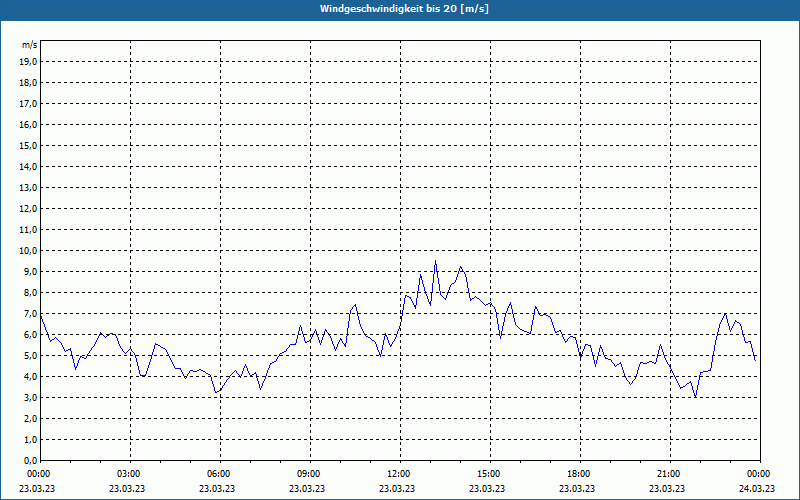Click the 12,0 y-axis value

28,209
